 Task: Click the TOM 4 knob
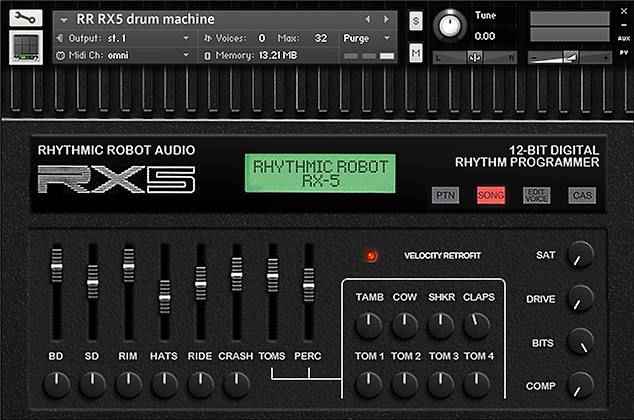click(477, 385)
